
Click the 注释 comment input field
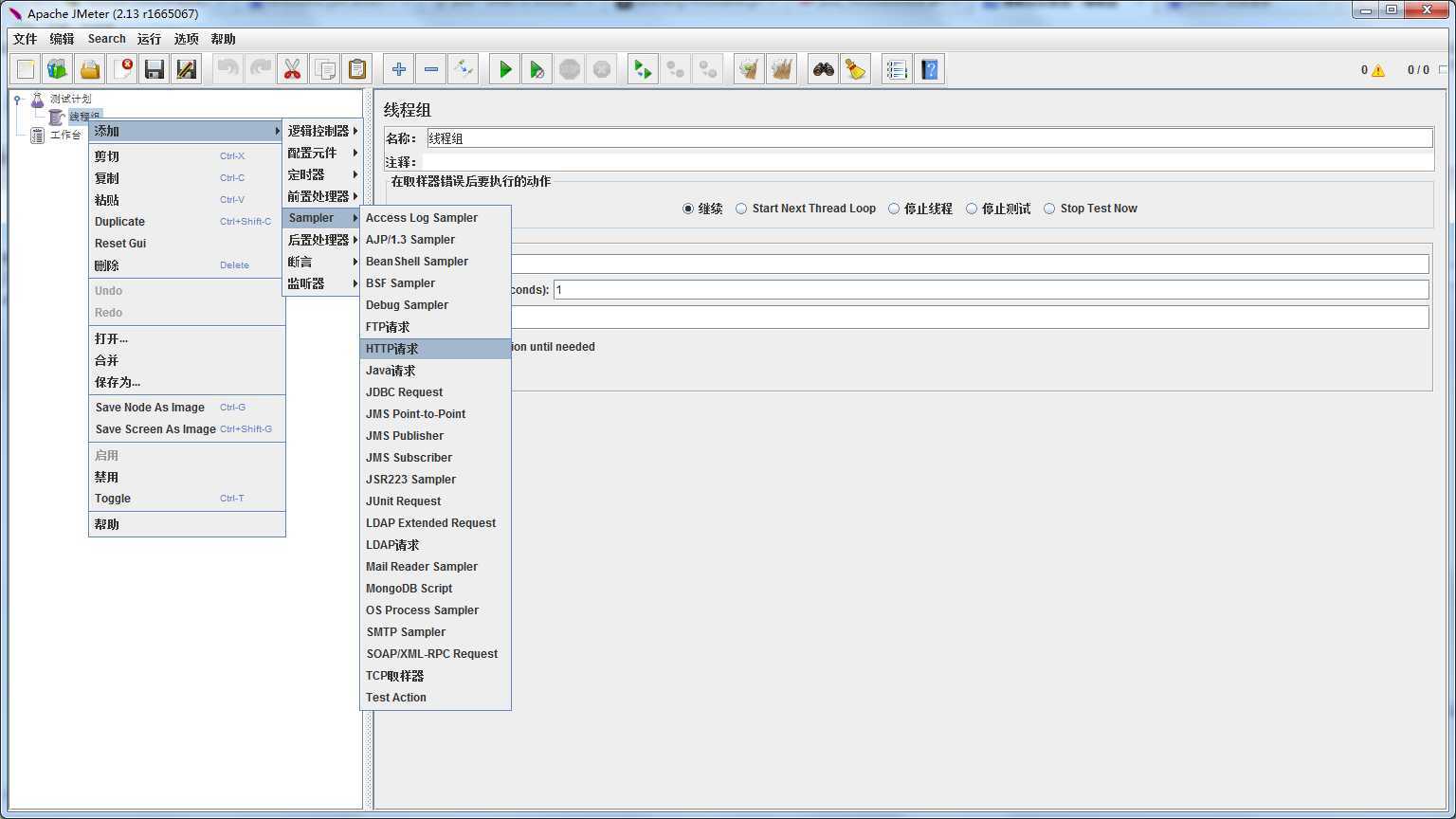click(x=926, y=162)
